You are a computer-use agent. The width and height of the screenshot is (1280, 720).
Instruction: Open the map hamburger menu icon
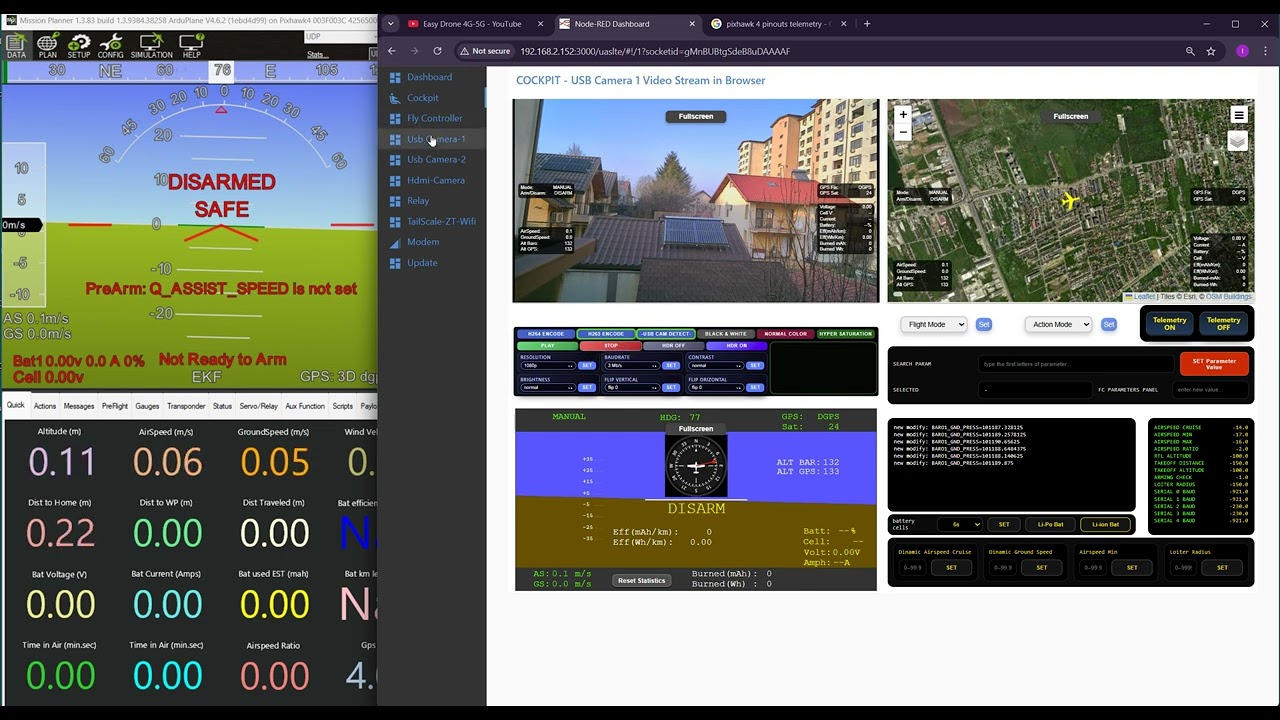1238,115
